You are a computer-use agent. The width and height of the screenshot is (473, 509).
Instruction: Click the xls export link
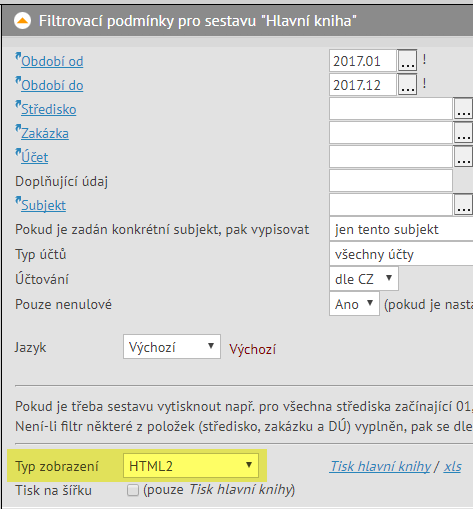pos(452,466)
